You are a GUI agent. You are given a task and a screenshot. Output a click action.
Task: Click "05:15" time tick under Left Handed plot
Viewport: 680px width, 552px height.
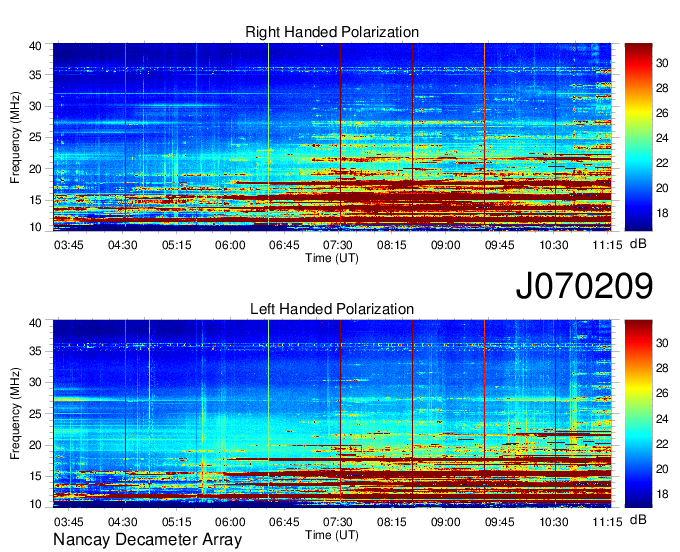click(177, 522)
